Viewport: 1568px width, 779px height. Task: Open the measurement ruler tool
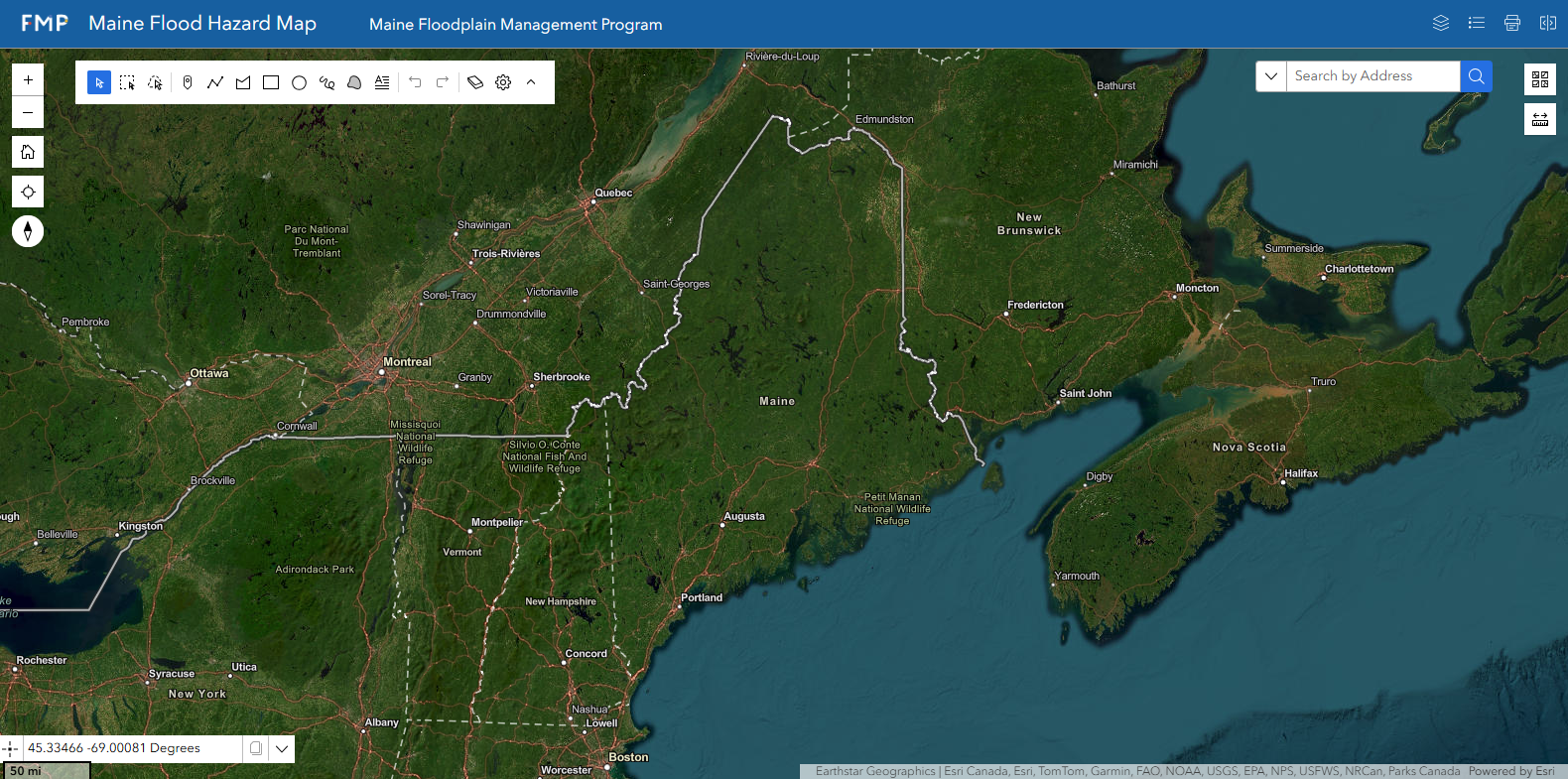point(1540,119)
